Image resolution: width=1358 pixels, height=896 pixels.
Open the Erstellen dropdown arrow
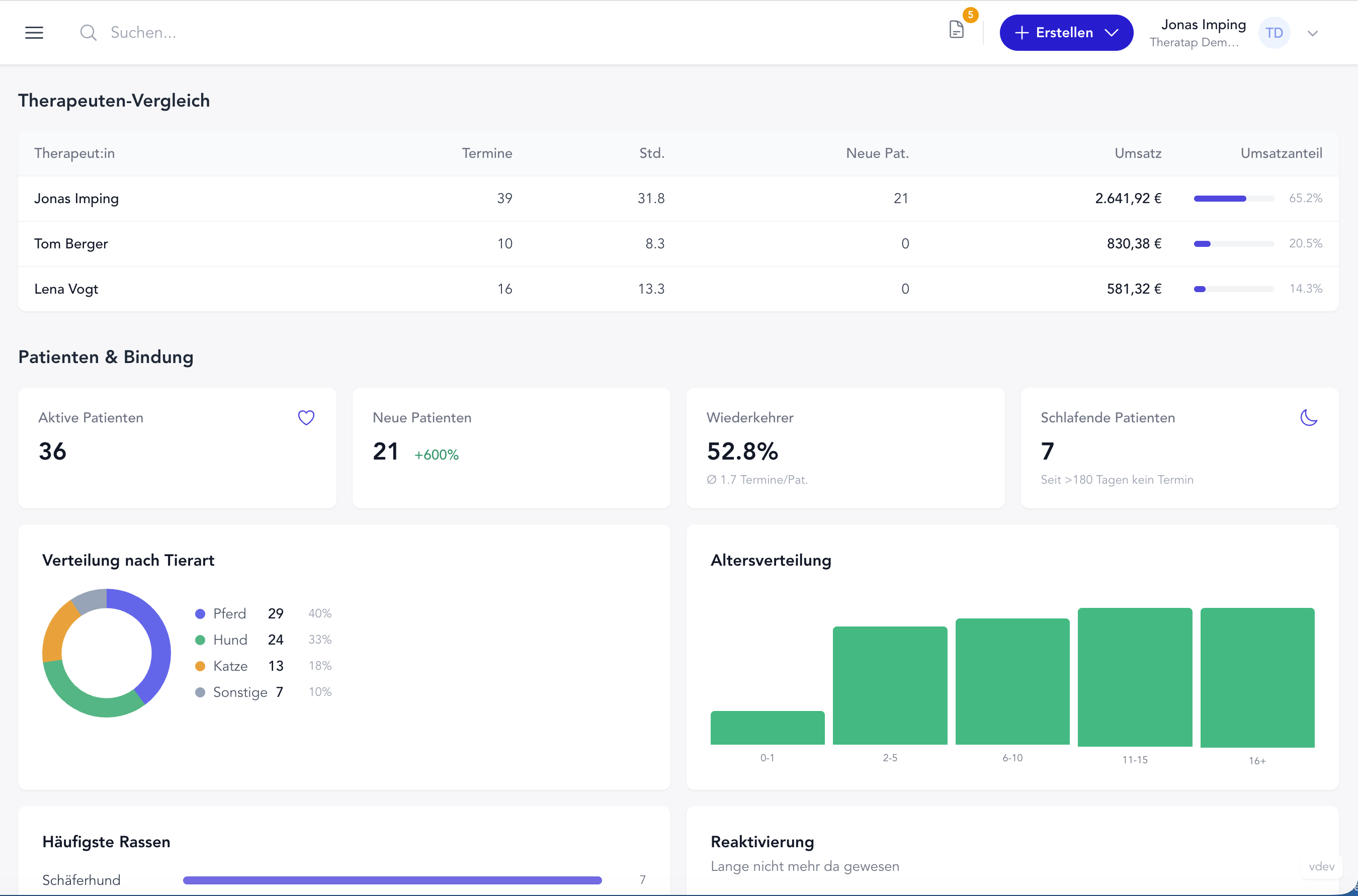1111,33
